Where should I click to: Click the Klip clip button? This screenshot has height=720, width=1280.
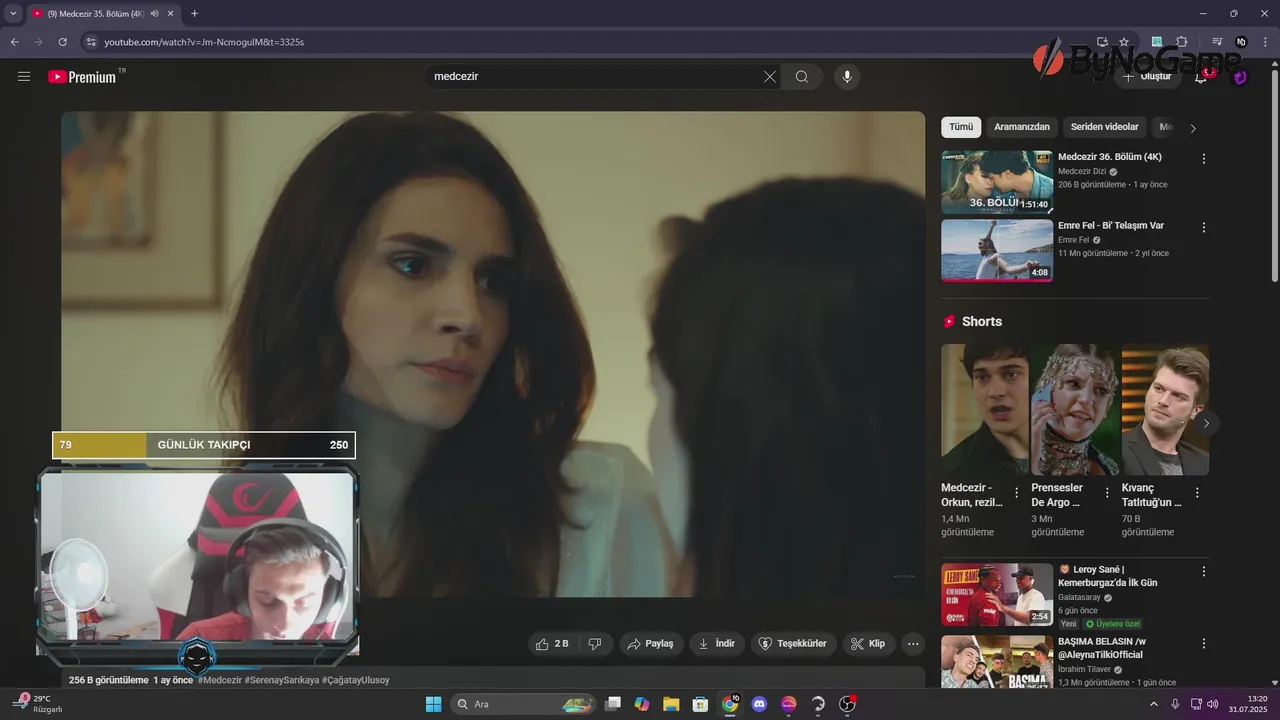(x=868, y=644)
